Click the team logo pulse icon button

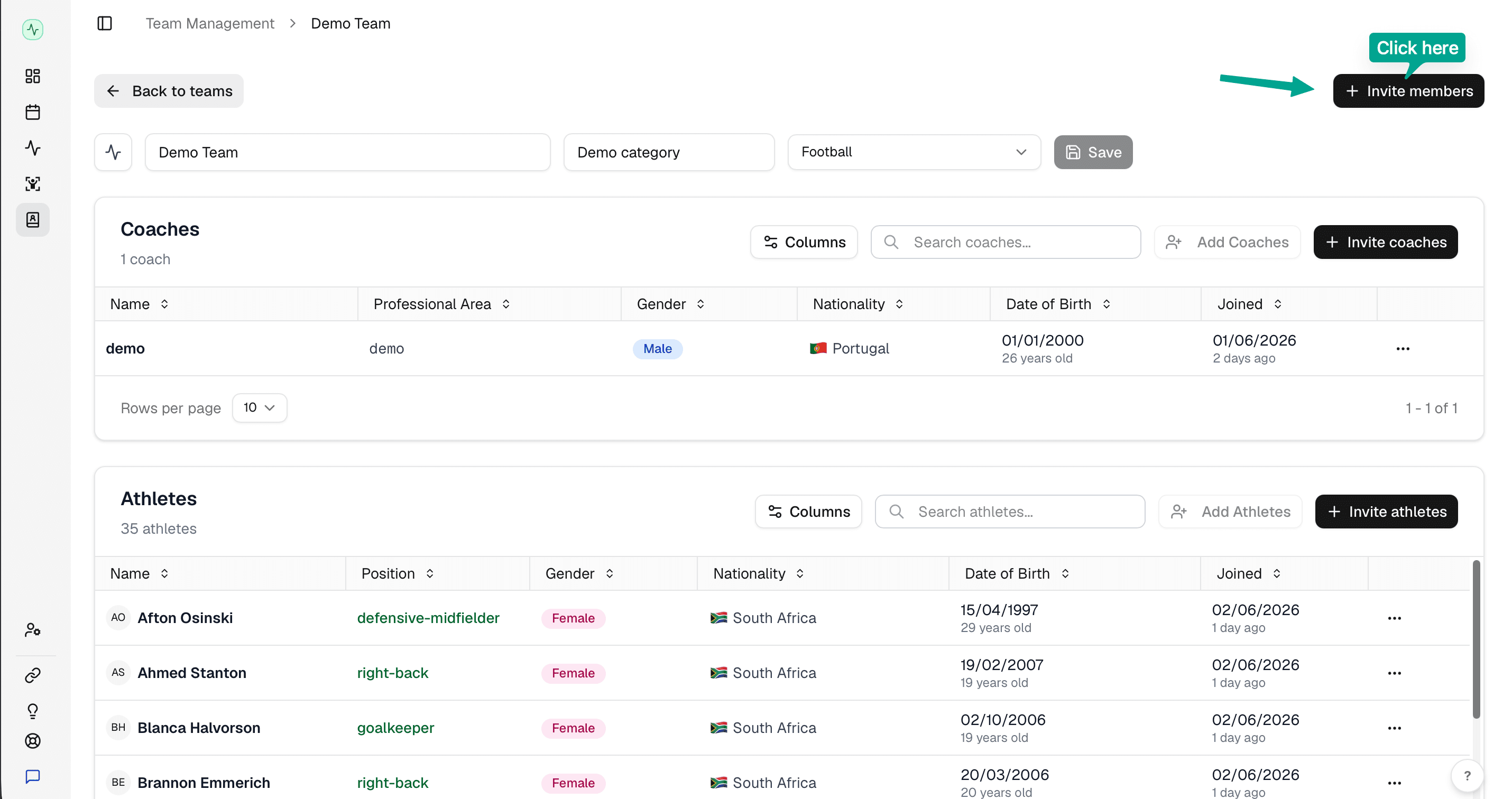coord(113,153)
